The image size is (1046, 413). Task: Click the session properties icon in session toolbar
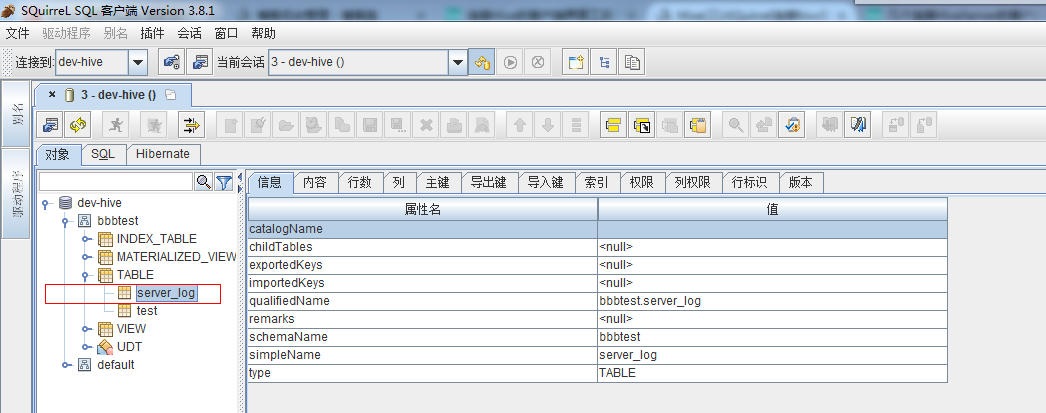[50, 124]
